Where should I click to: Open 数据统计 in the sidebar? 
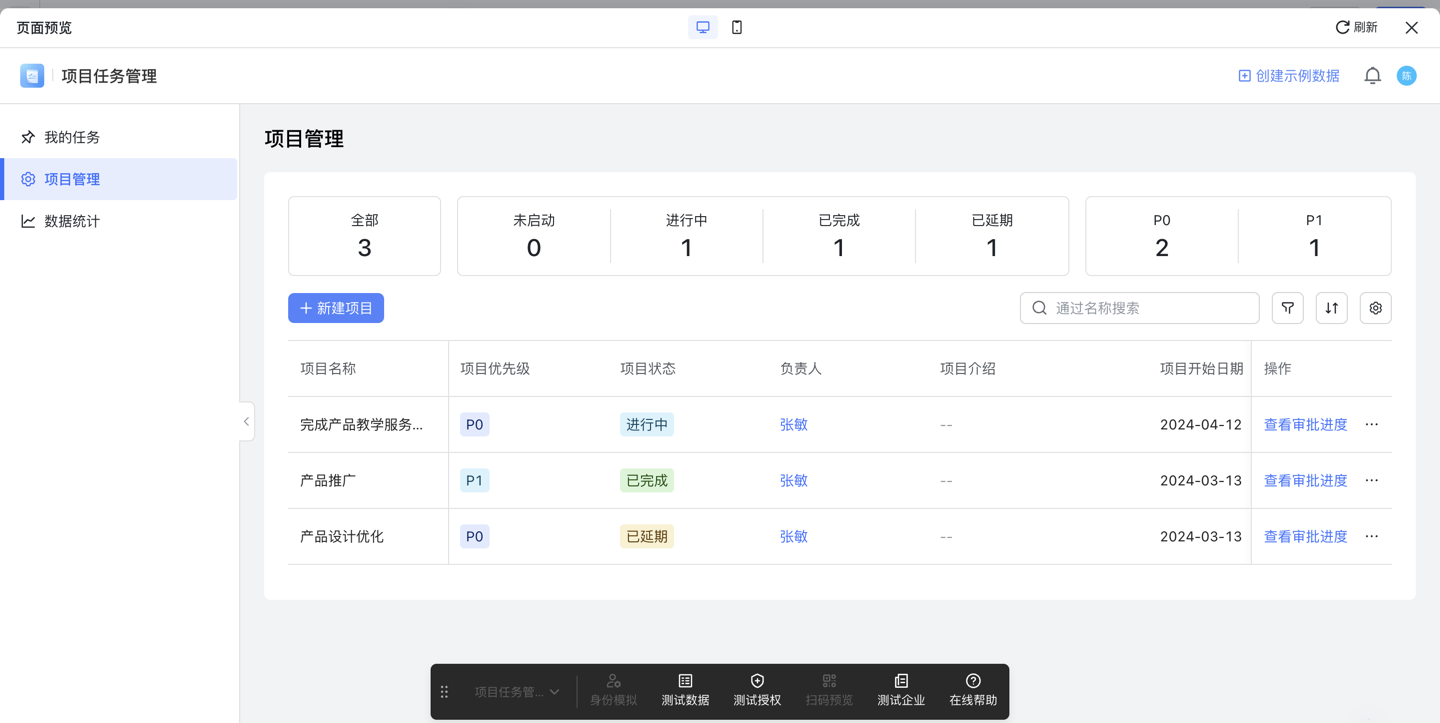(119, 221)
